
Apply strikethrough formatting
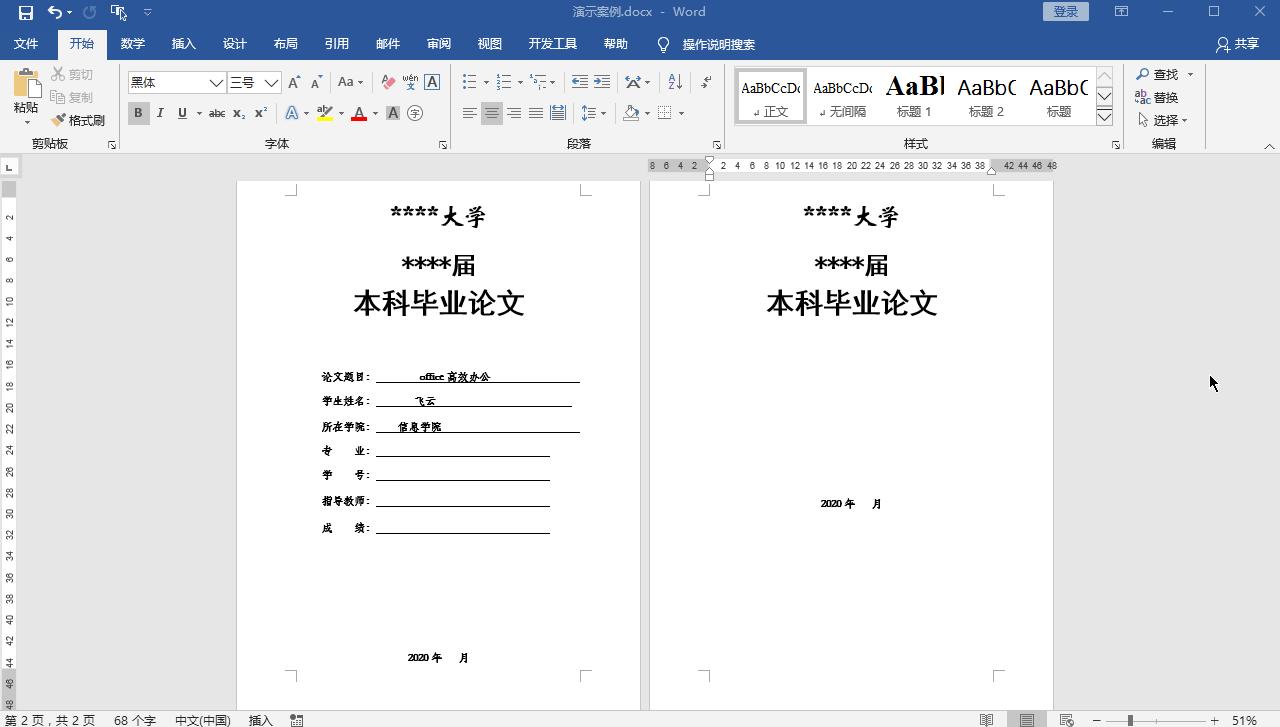click(217, 113)
